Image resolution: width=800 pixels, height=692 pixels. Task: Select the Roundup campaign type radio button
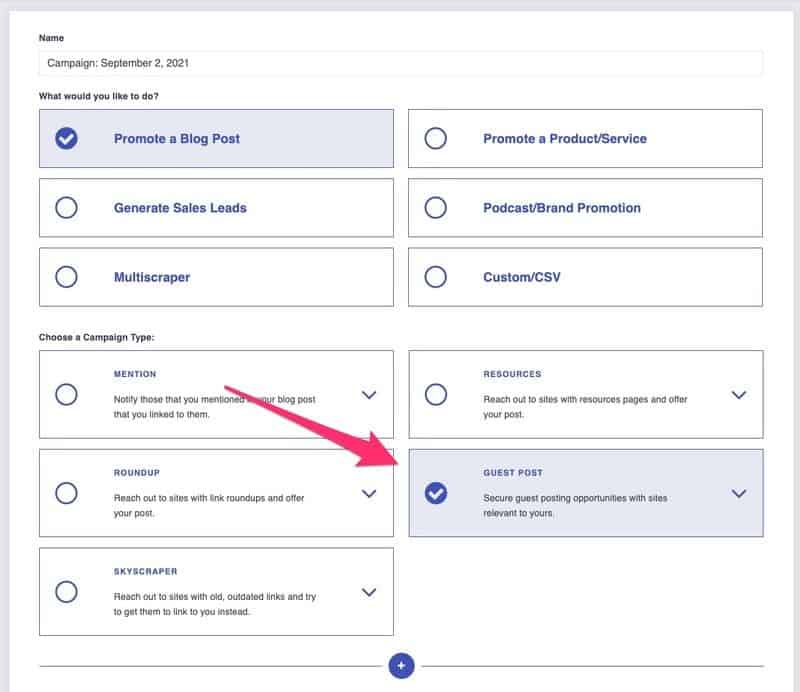click(x=67, y=493)
